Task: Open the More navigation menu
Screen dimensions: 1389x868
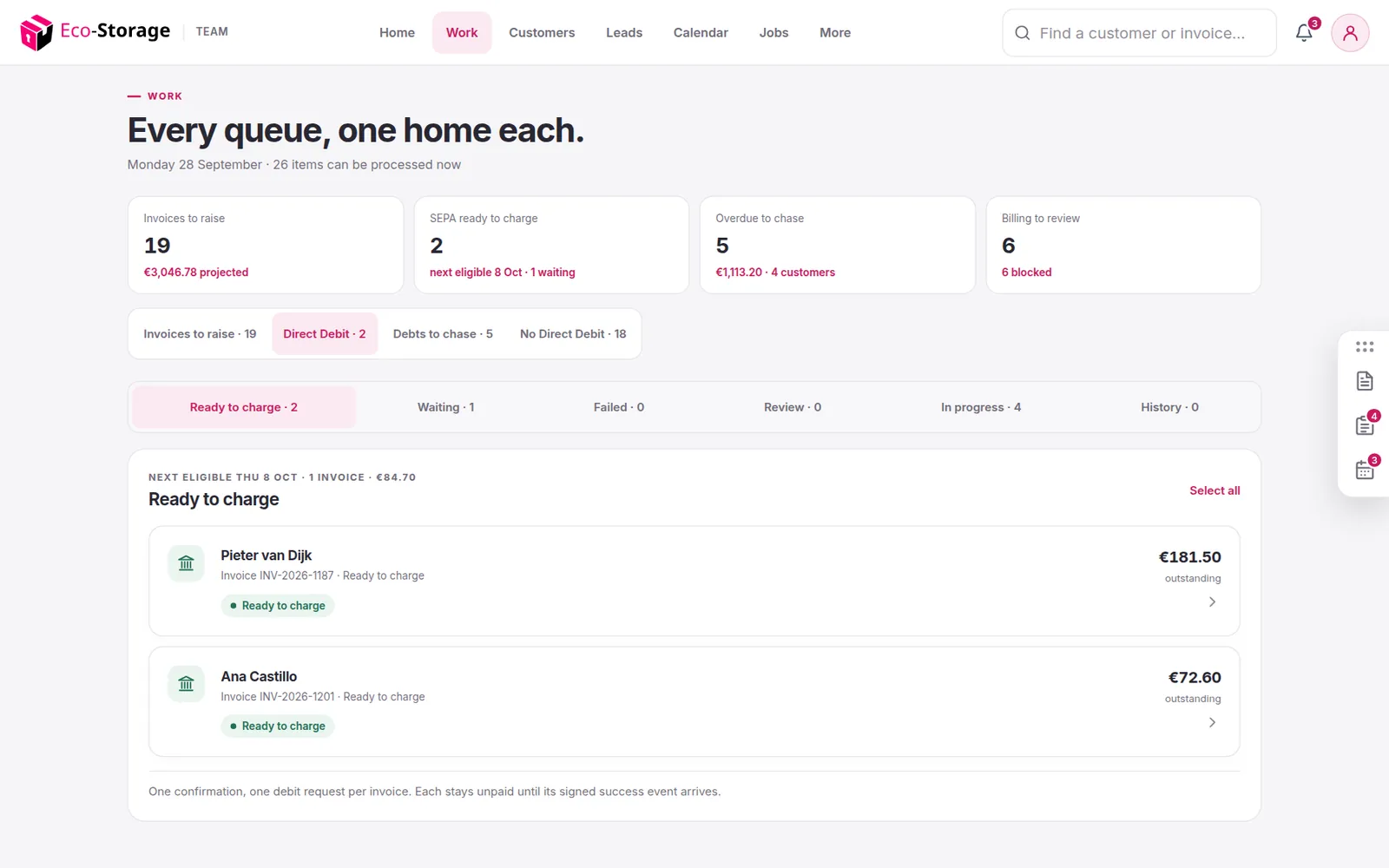Action: click(x=835, y=33)
